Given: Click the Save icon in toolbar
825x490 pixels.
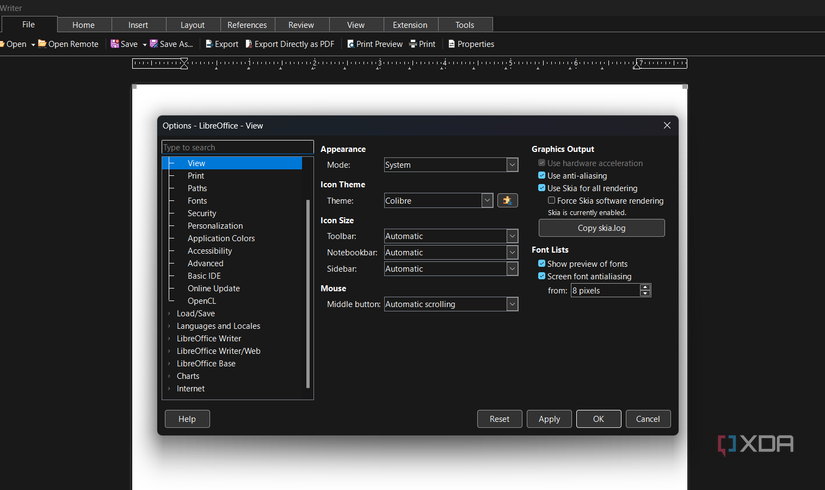Looking at the screenshot, I should click(114, 44).
